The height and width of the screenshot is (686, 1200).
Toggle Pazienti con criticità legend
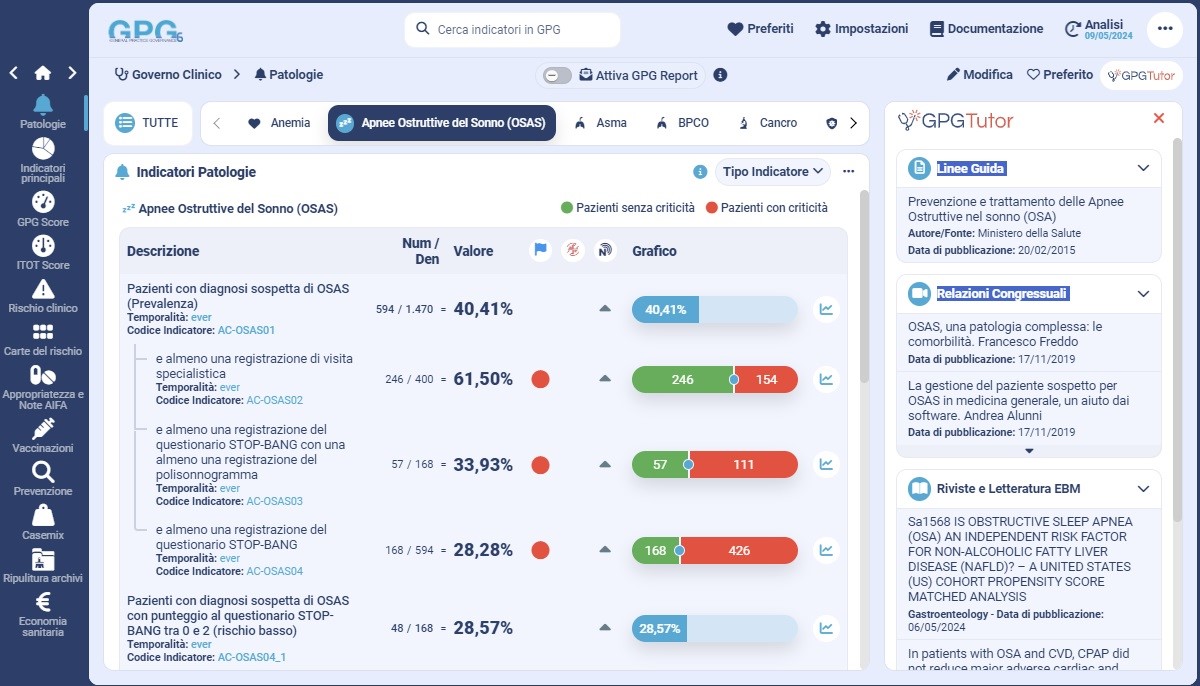(x=767, y=208)
